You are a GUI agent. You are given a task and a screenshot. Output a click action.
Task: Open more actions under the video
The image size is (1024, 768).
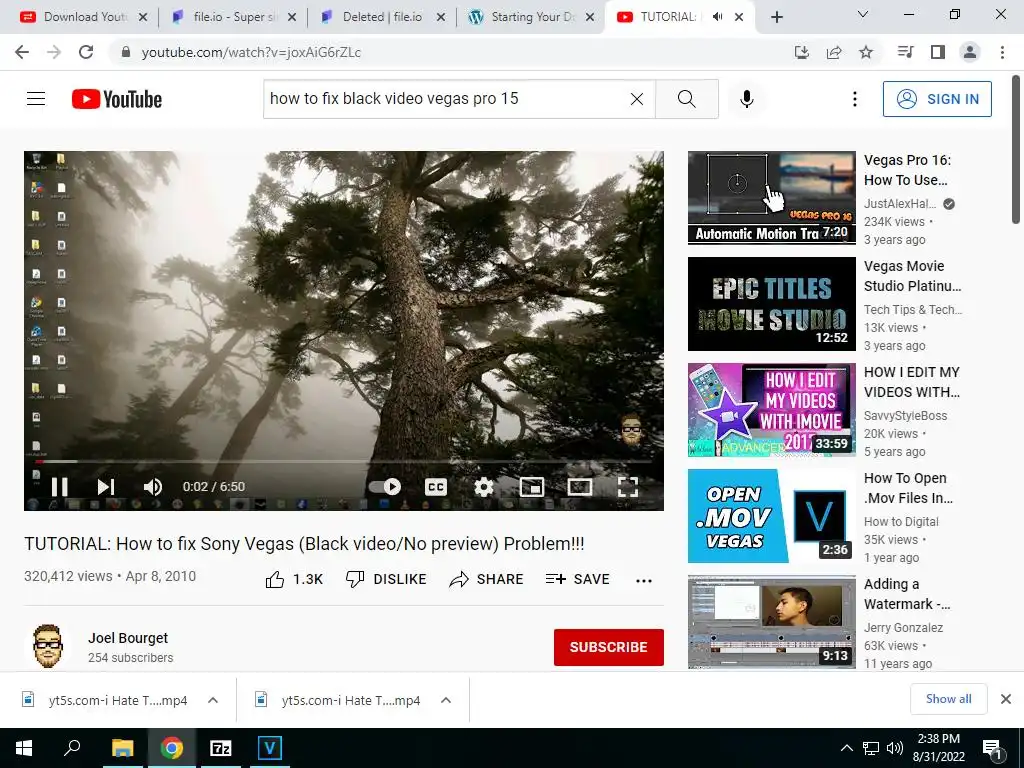(644, 581)
